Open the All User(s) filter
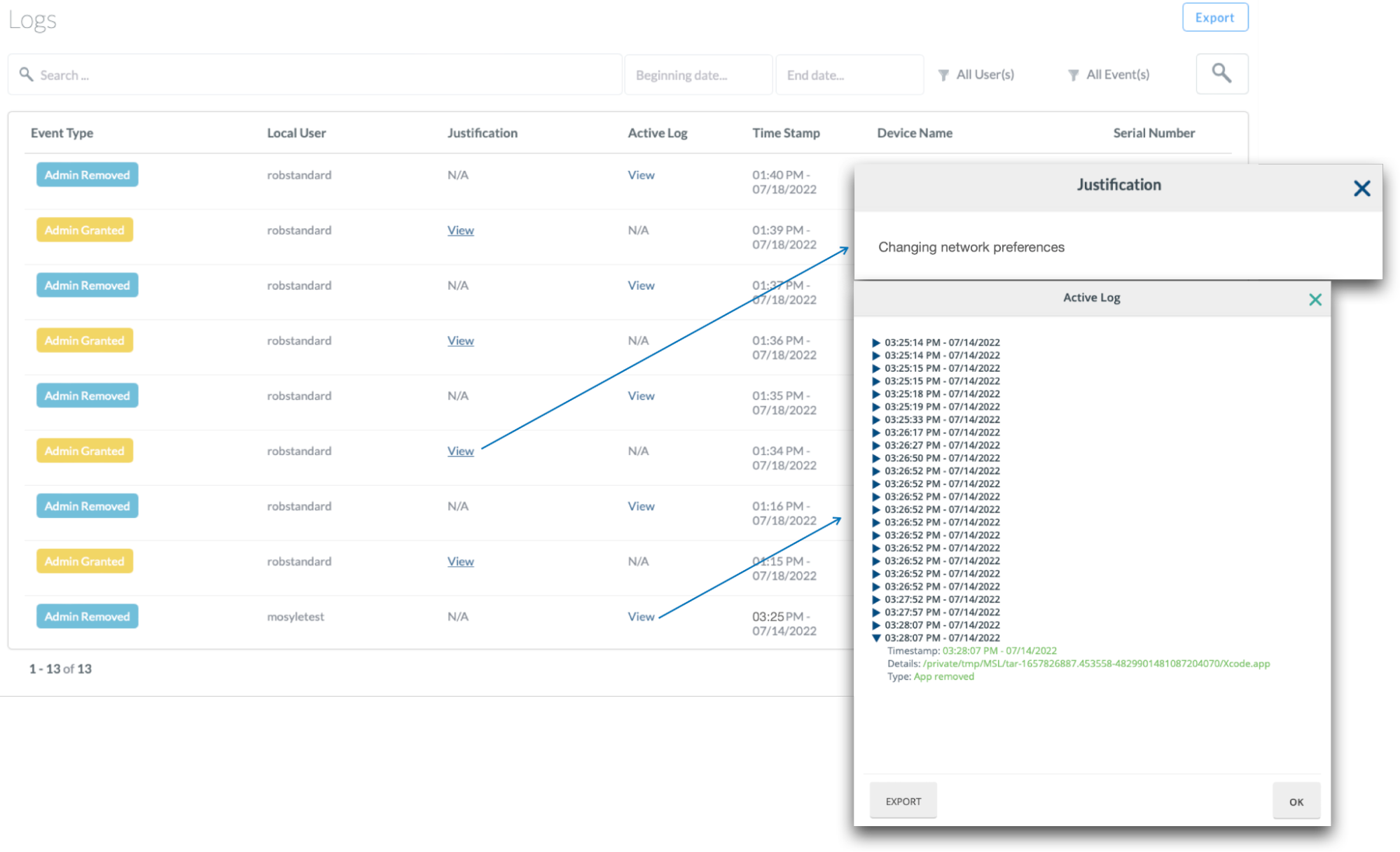This screenshot has width=1400, height=852. pyautogui.click(x=976, y=74)
